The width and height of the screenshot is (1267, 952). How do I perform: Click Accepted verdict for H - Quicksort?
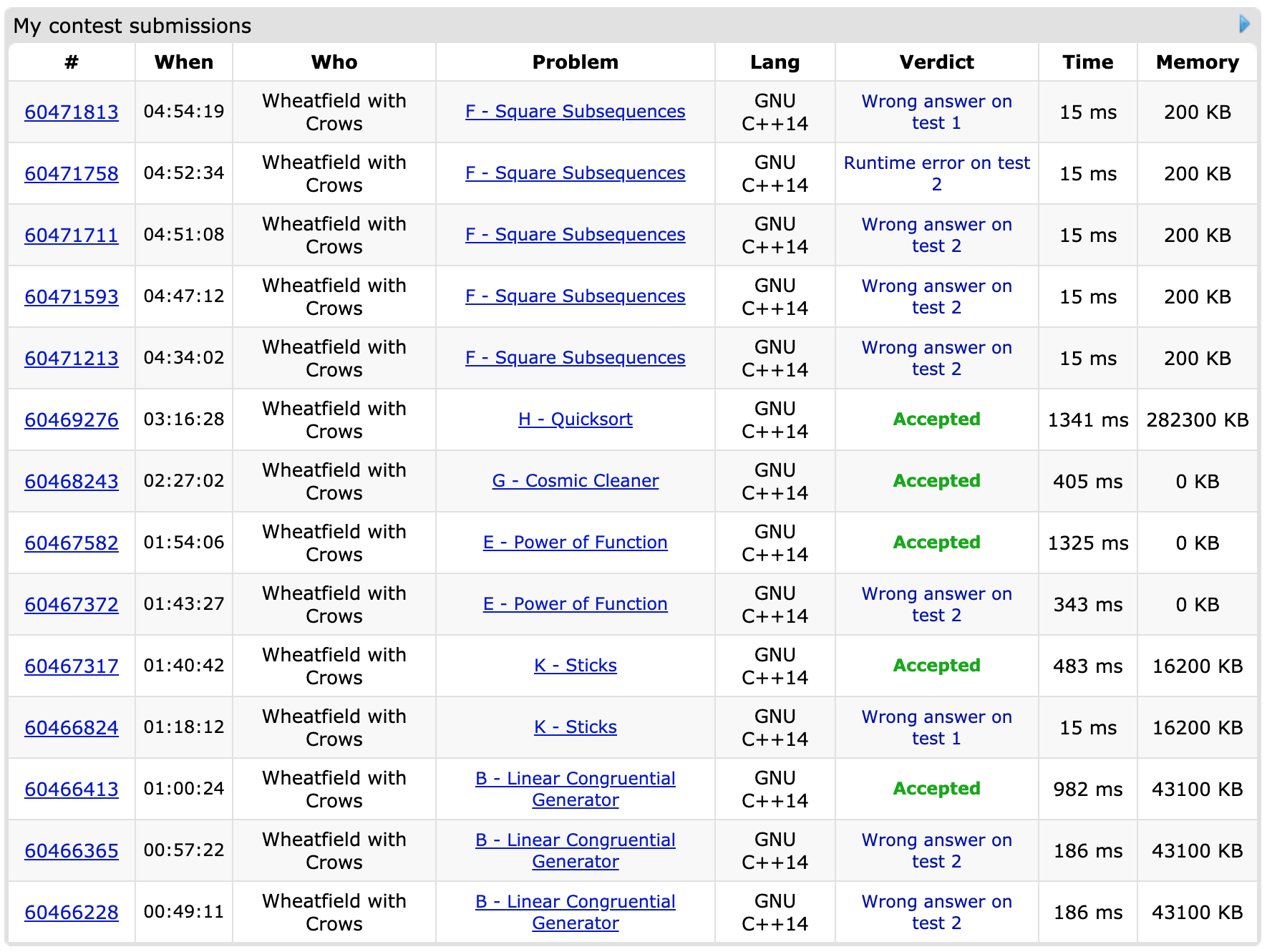point(936,419)
